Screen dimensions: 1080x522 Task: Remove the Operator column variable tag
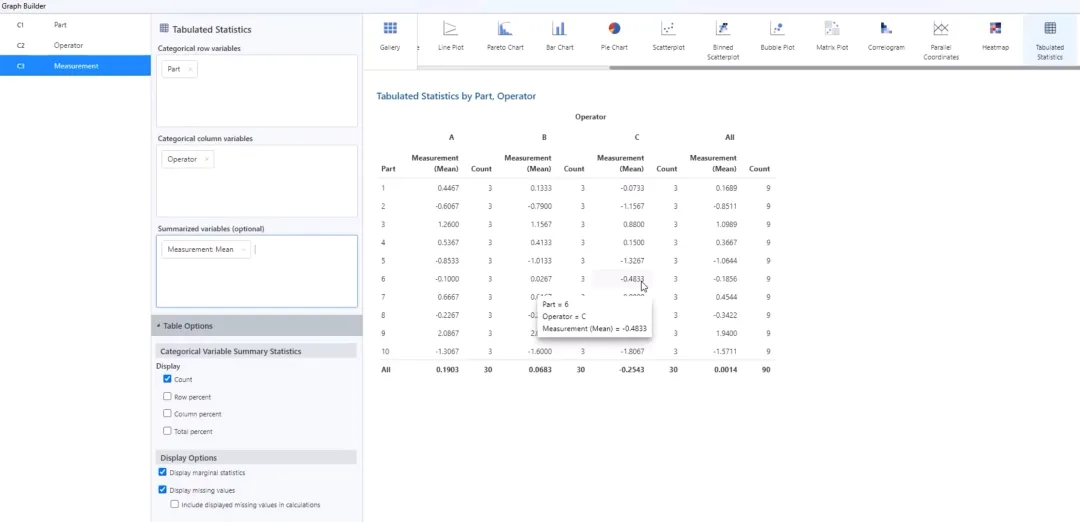[x=207, y=159]
